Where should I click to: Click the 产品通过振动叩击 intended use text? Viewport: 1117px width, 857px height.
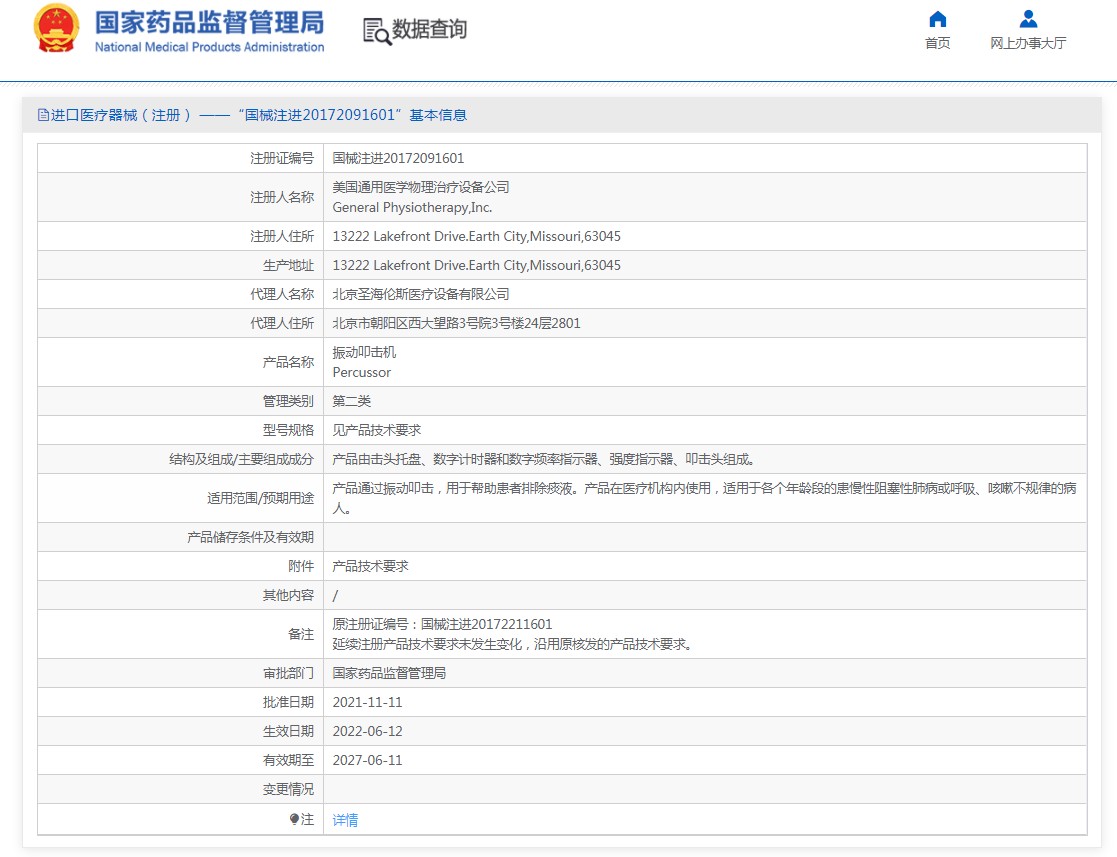[705, 498]
